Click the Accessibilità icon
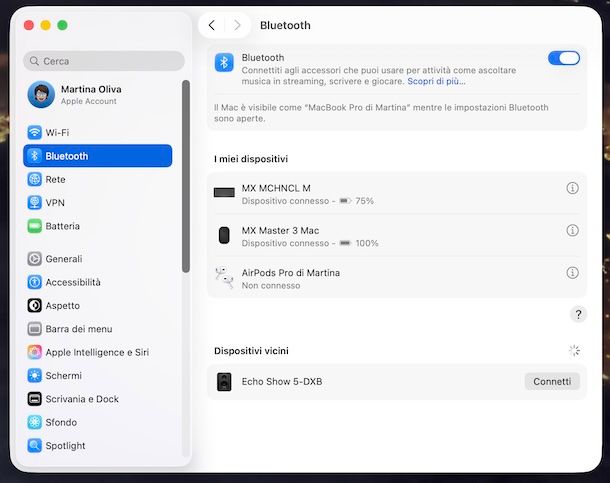The width and height of the screenshot is (610, 483). point(35,282)
